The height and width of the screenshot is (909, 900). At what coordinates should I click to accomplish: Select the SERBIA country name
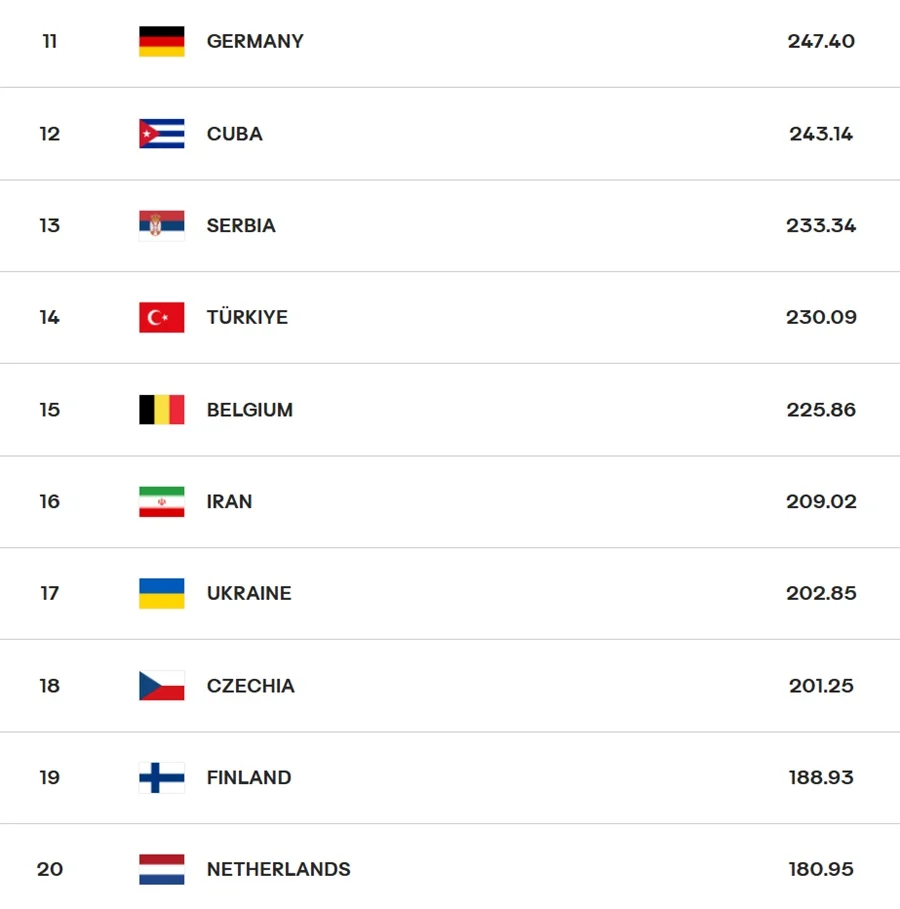tap(241, 226)
